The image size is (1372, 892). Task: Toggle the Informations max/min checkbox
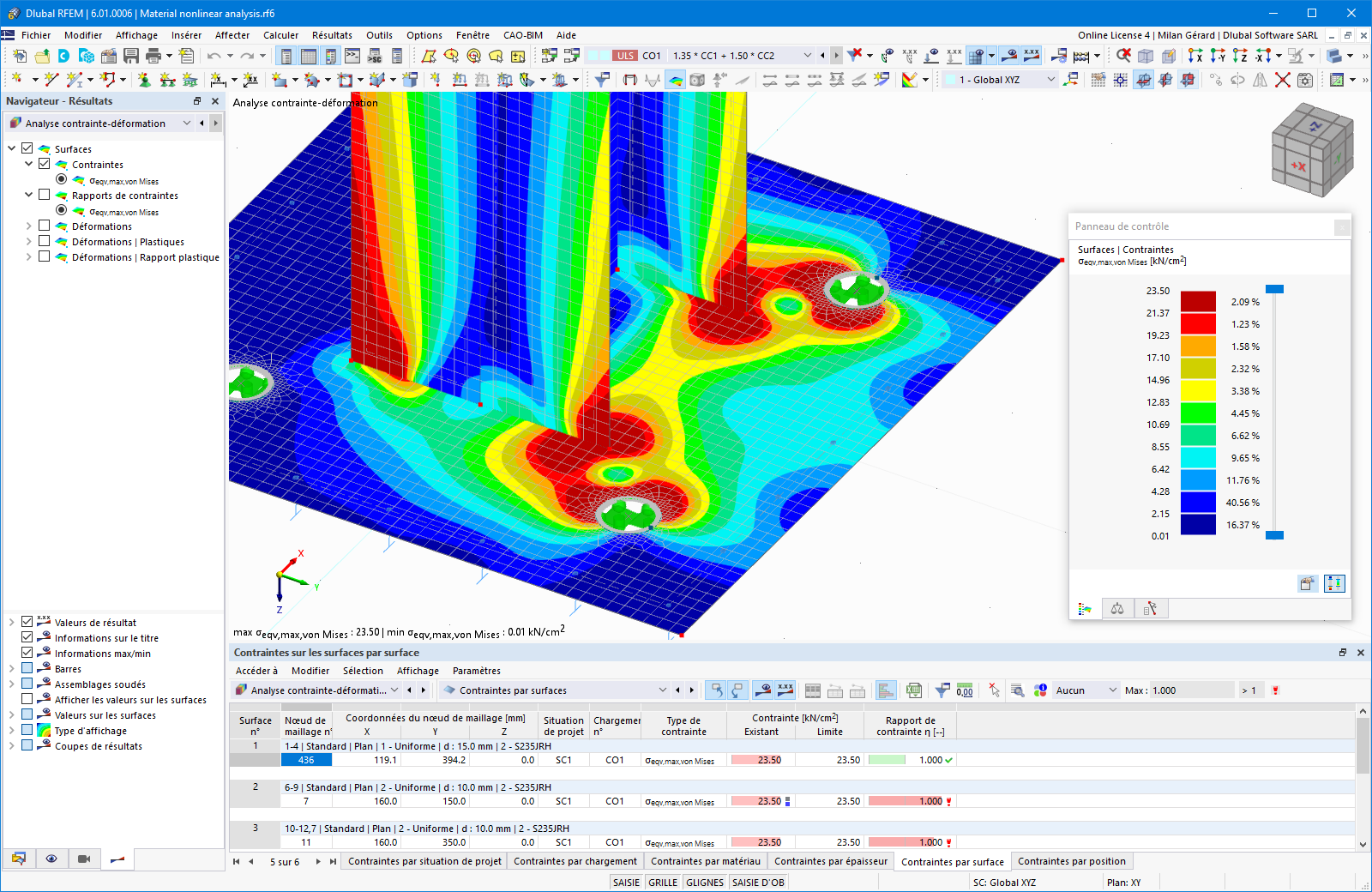pyautogui.click(x=27, y=653)
